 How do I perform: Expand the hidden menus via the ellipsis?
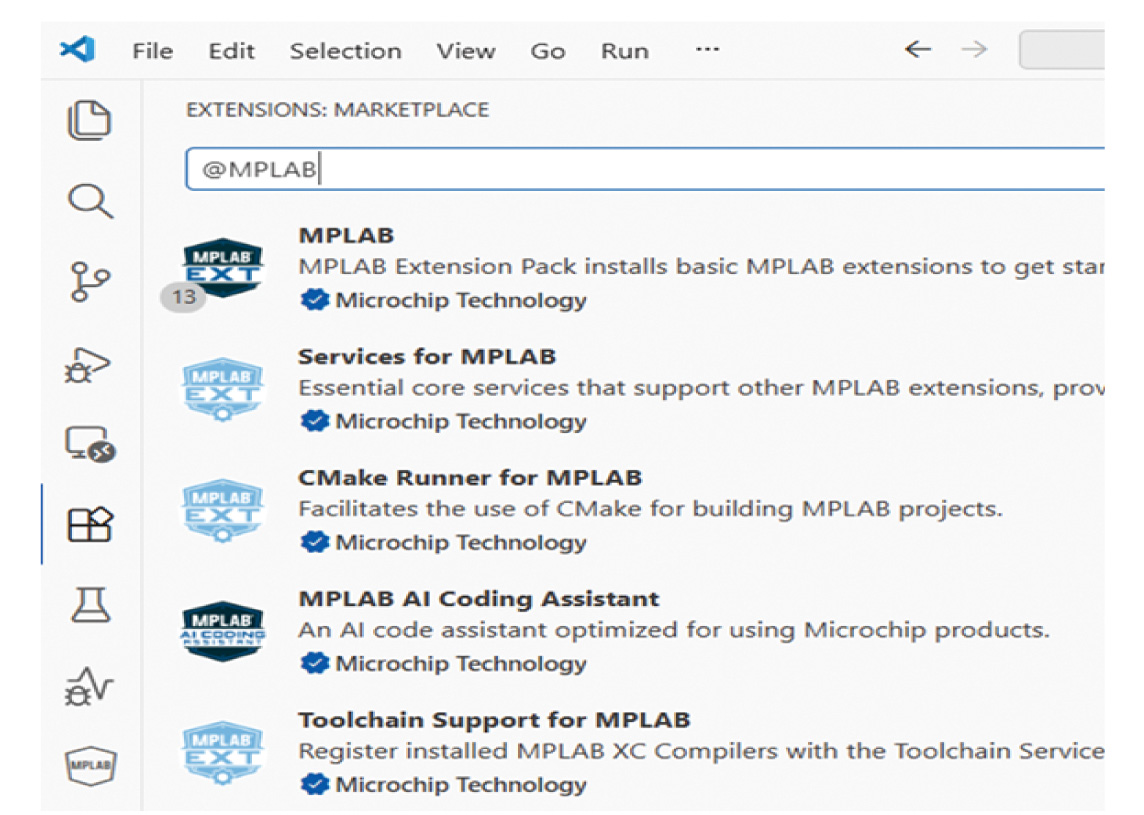click(707, 50)
